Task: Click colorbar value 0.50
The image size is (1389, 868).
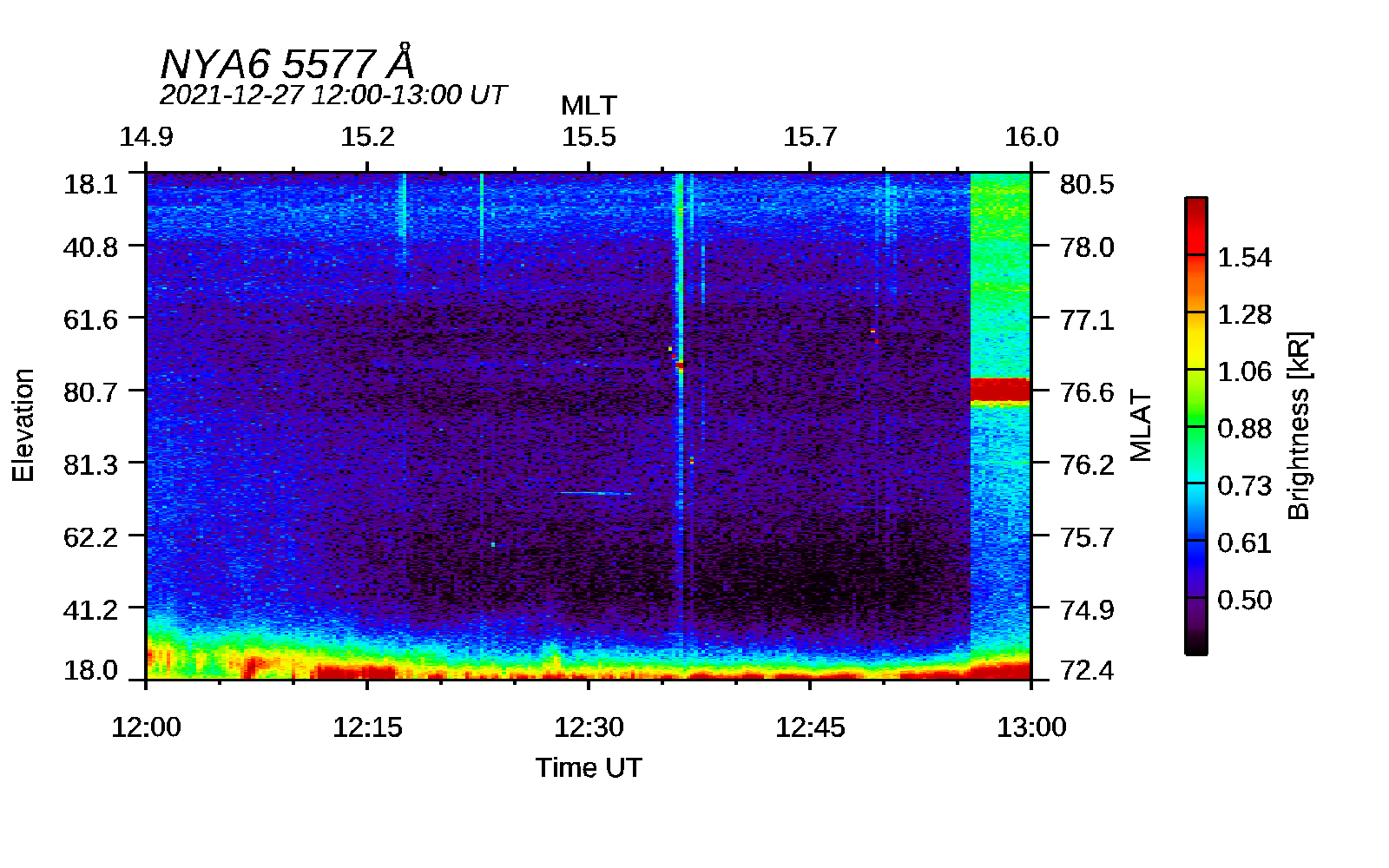Action: tap(1244, 601)
